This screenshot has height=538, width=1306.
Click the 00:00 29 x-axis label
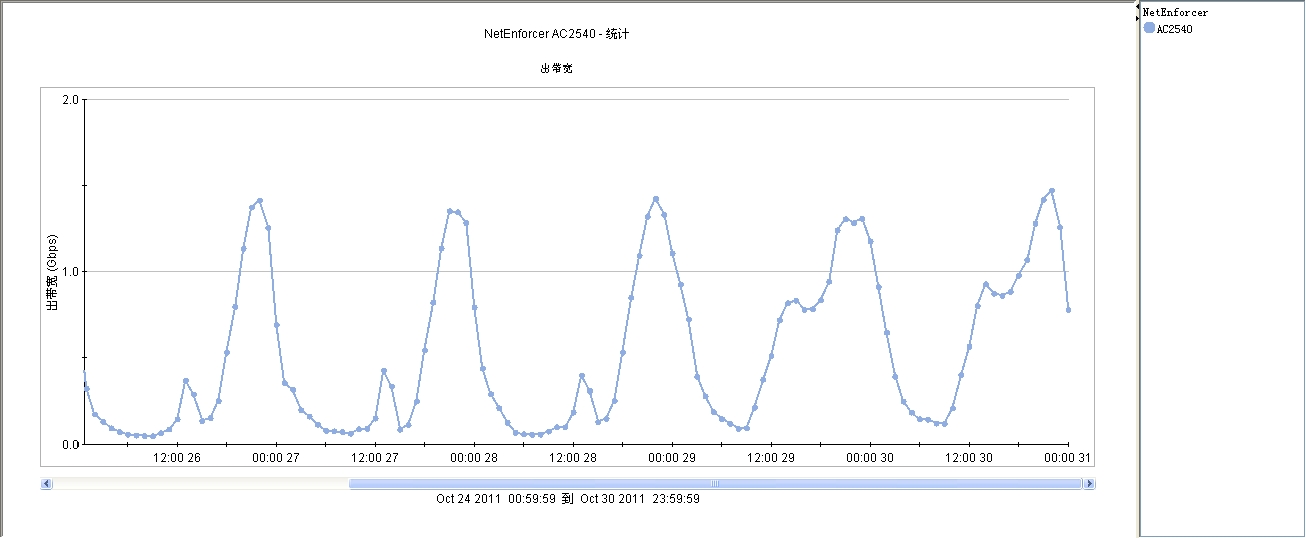tap(673, 458)
